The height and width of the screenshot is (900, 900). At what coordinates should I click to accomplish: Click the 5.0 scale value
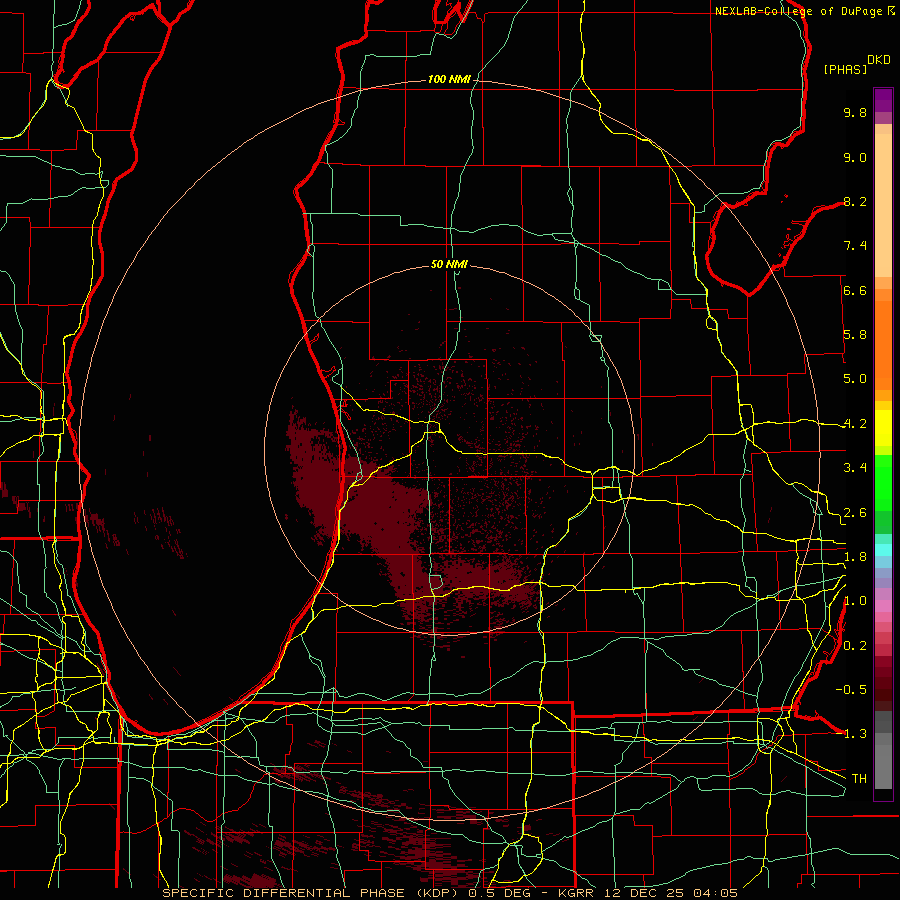pyautogui.click(x=855, y=379)
